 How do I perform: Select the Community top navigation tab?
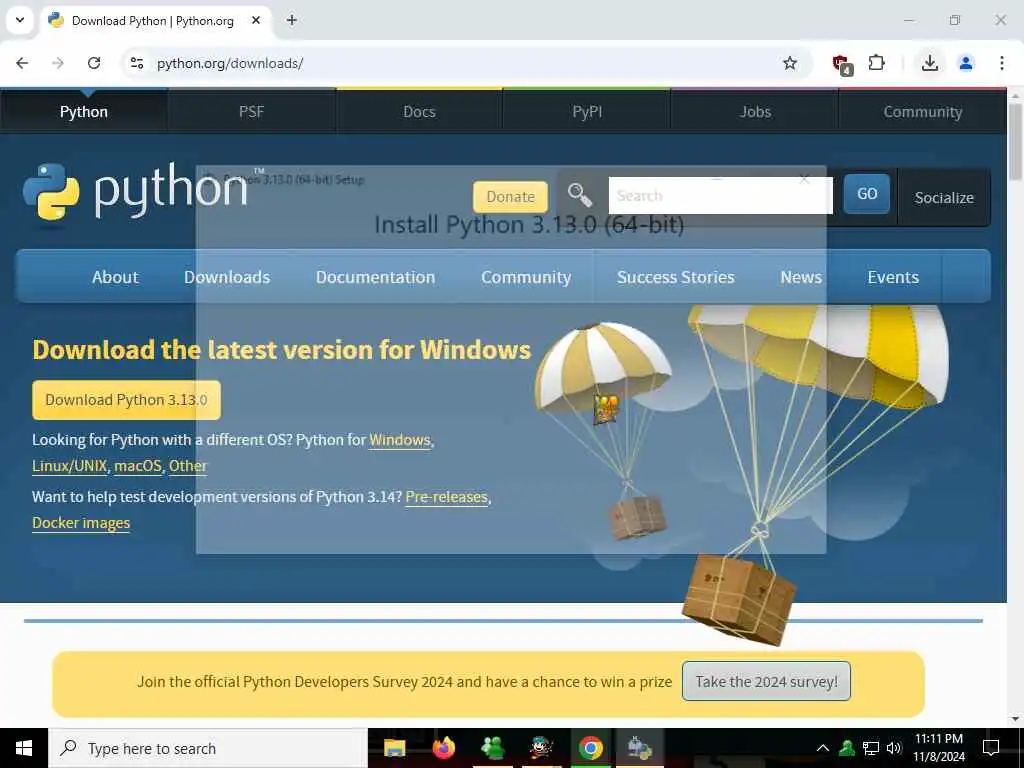(x=923, y=112)
